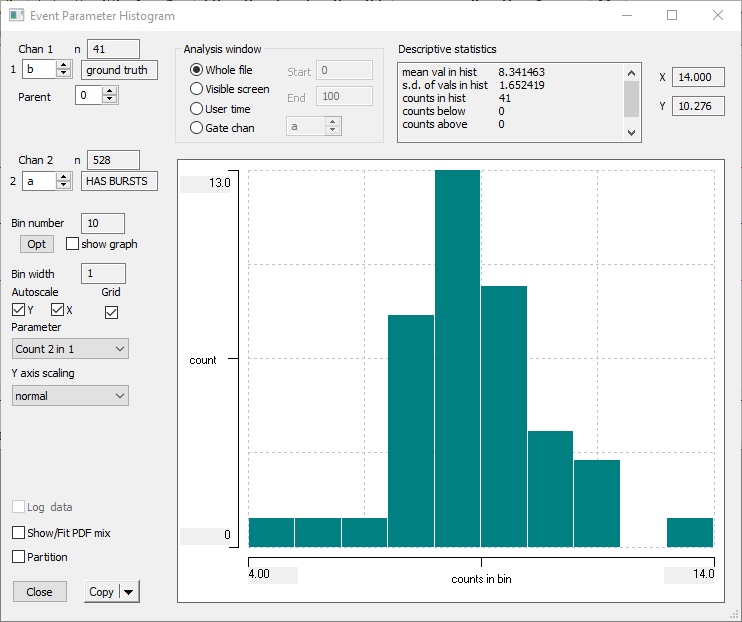The image size is (742, 622).
Task: Increase the Parent value with up arrow
Action: pyautogui.click(x=109, y=91)
